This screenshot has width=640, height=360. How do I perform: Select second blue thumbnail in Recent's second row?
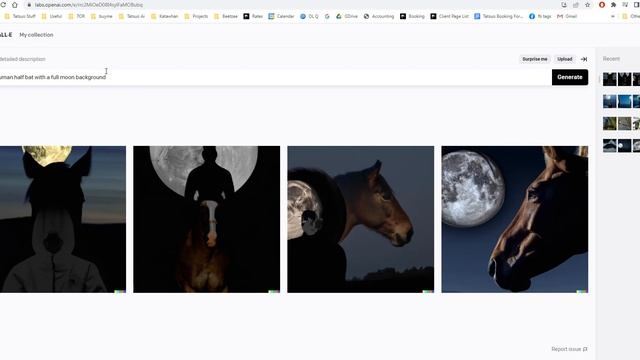[624, 101]
